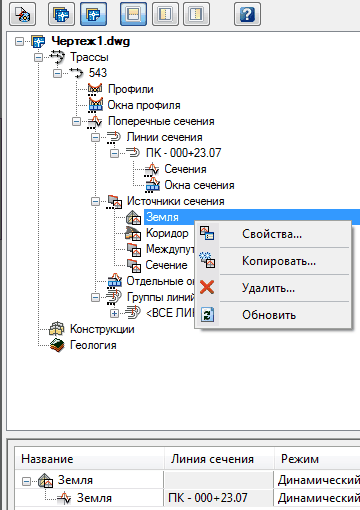The image size is (360, 510).
Task: Collapse the Поперечные сечения node
Action: point(76,121)
